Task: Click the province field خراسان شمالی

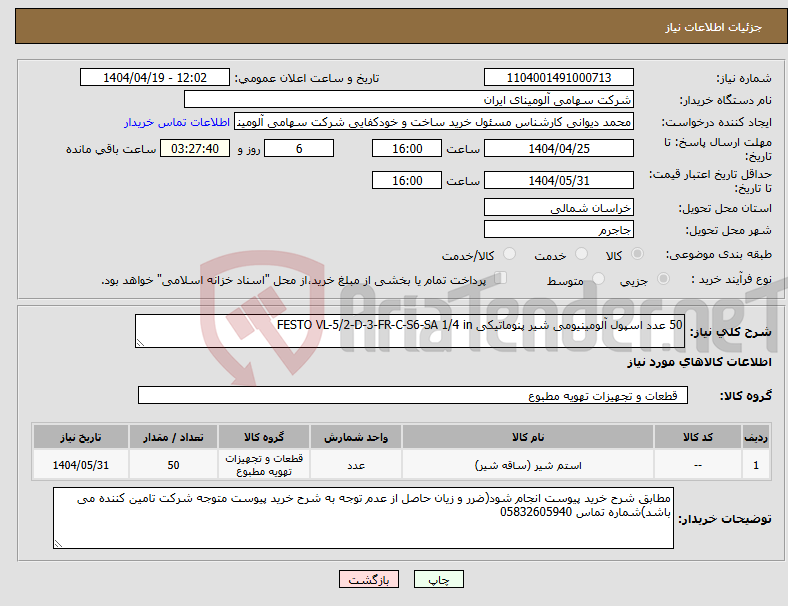Action: tap(558, 208)
